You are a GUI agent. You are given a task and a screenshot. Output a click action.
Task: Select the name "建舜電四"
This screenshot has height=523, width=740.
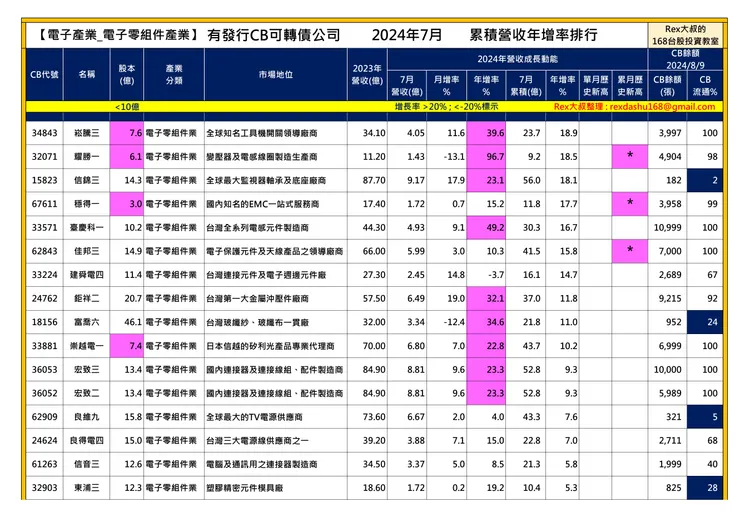[87, 275]
